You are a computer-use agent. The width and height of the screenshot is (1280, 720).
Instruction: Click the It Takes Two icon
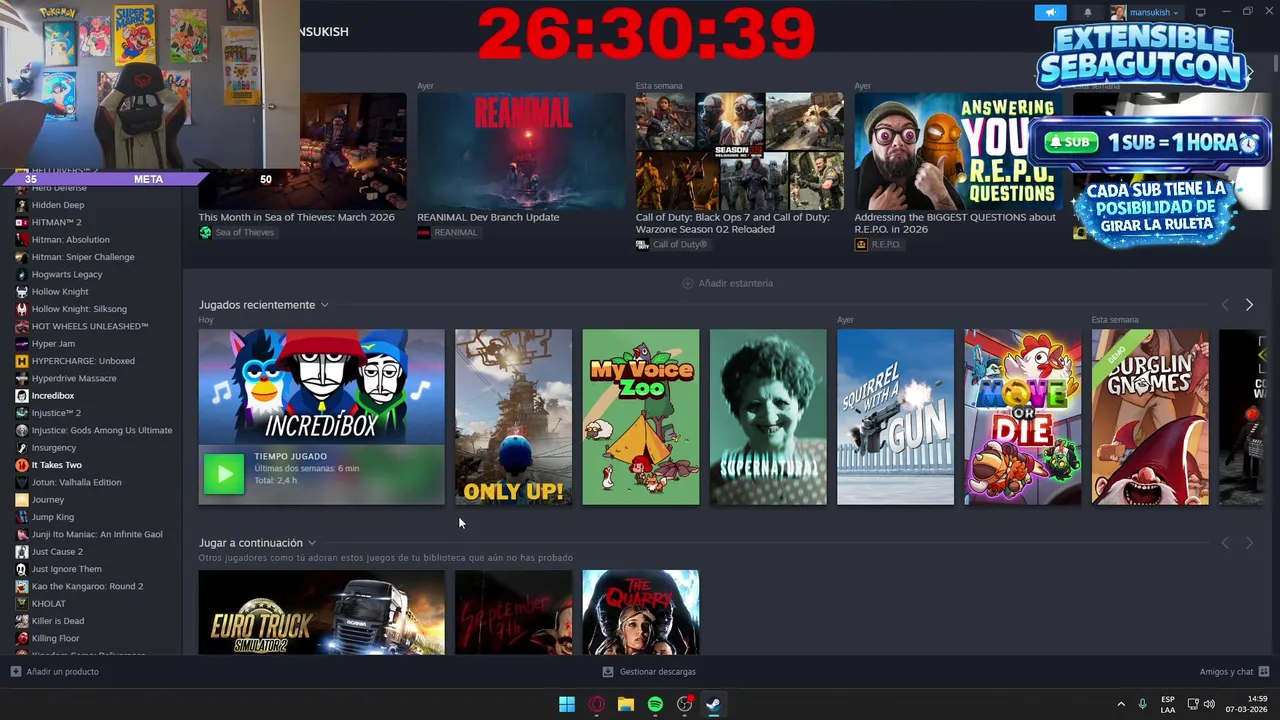coord(22,465)
